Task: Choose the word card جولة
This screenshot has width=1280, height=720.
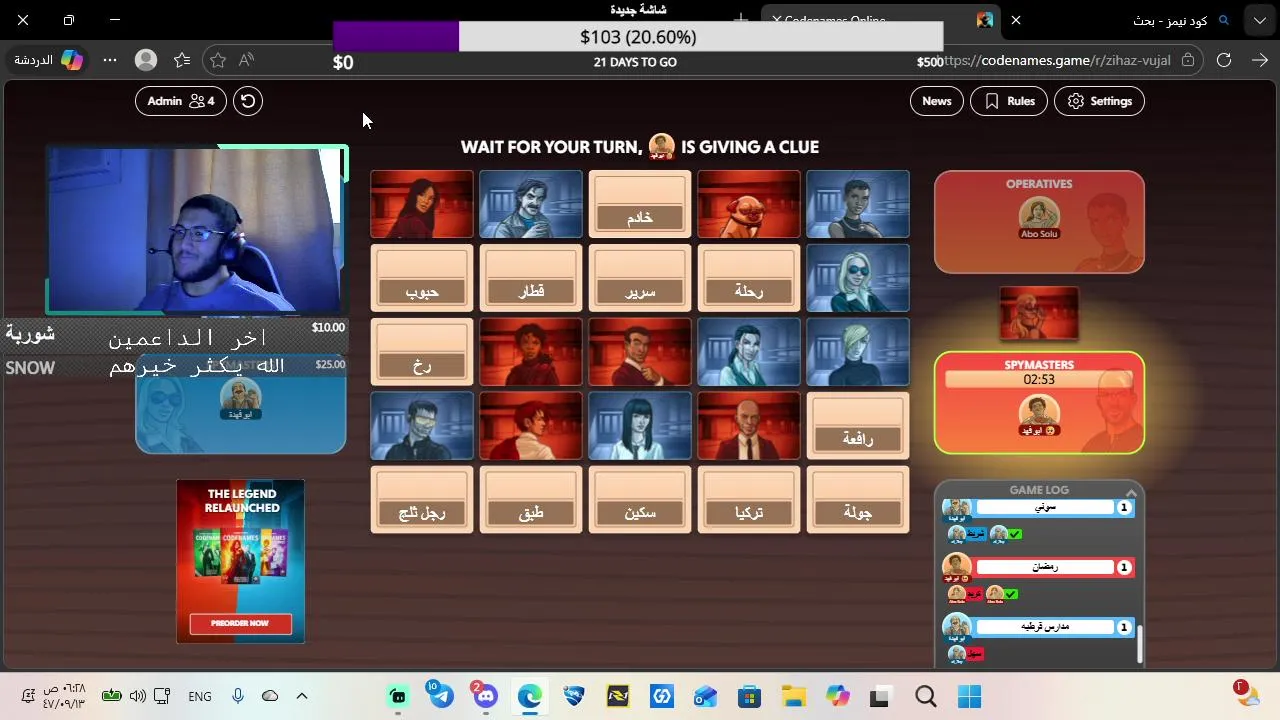Action: (x=858, y=500)
